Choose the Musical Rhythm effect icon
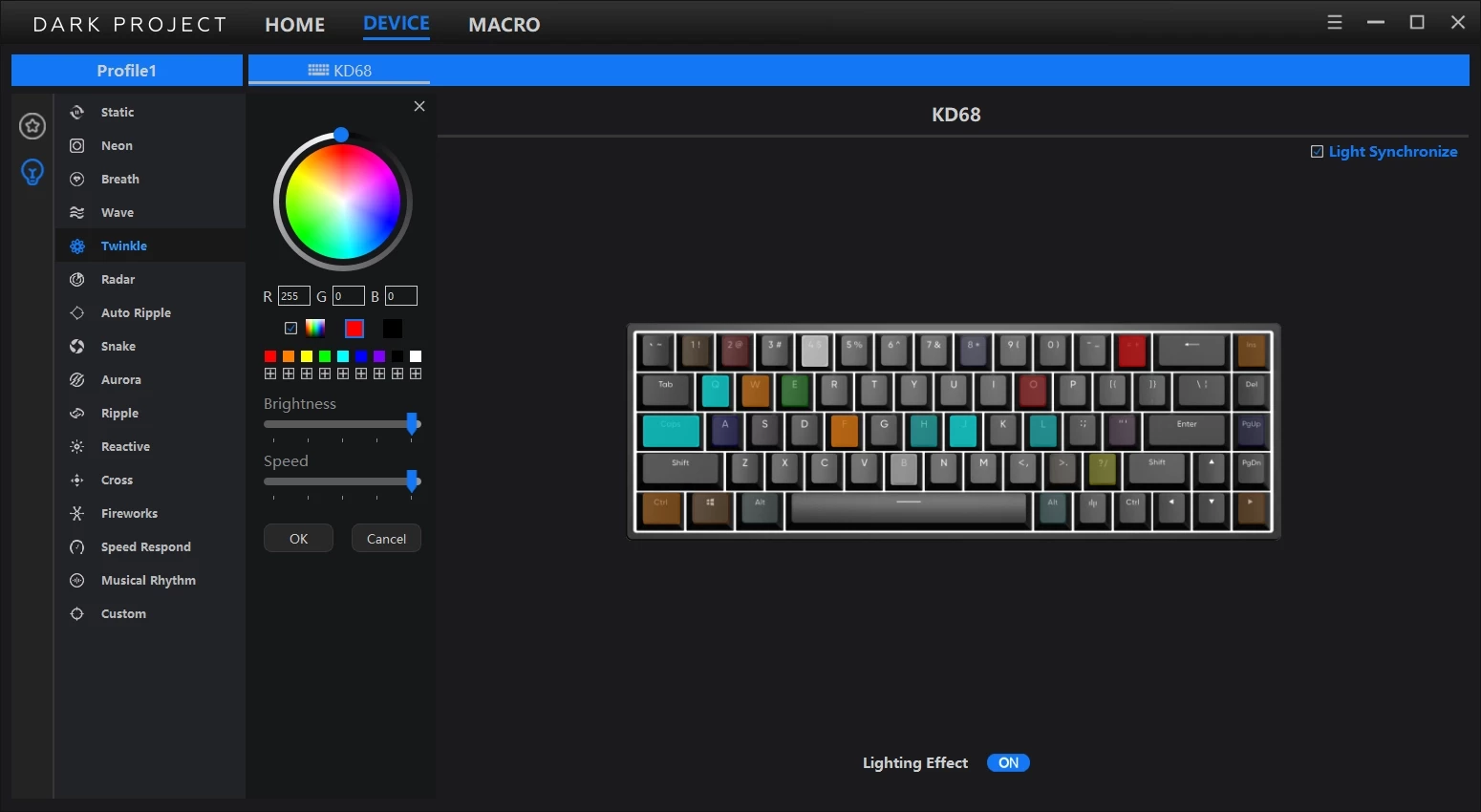This screenshot has width=1481, height=812. [77, 580]
